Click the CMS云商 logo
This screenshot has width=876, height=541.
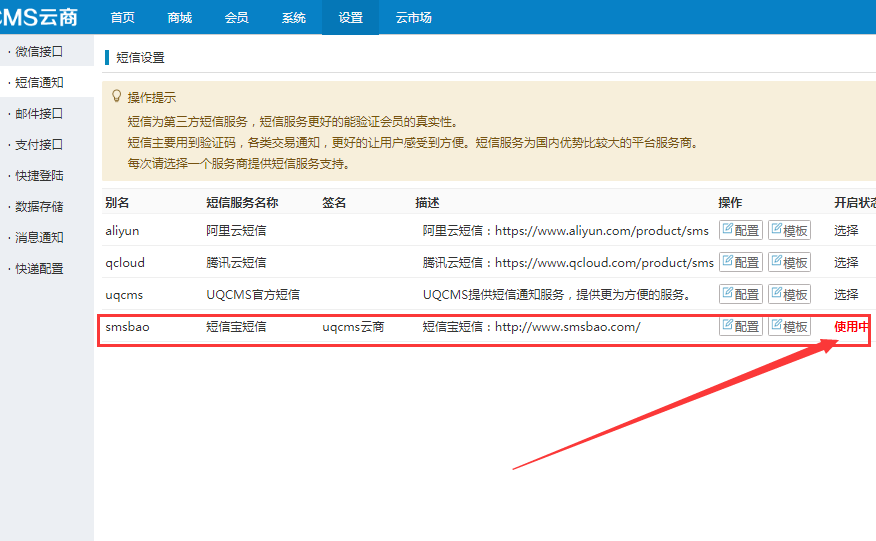point(38,17)
